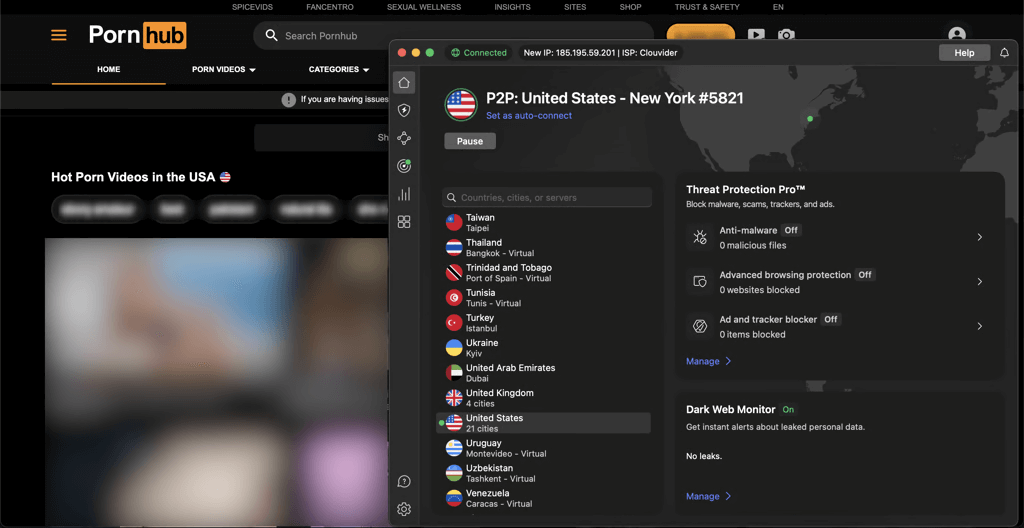Select Taiwan Taipei in server list
This screenshot has height=528, width=1024.
coord(543,222)
